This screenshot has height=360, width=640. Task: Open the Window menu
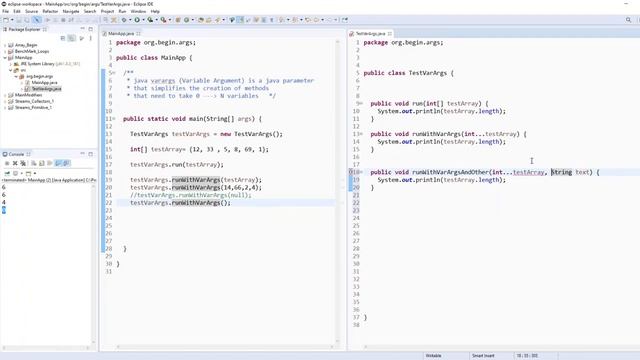(x=138, y=11)
